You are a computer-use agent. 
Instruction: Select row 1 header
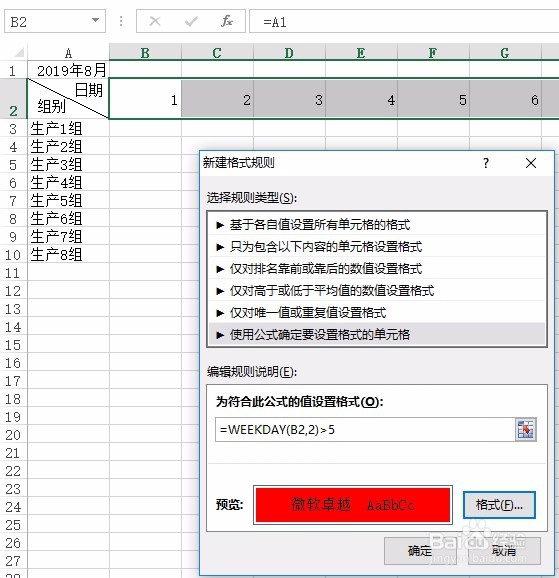[x=13, y=70]
